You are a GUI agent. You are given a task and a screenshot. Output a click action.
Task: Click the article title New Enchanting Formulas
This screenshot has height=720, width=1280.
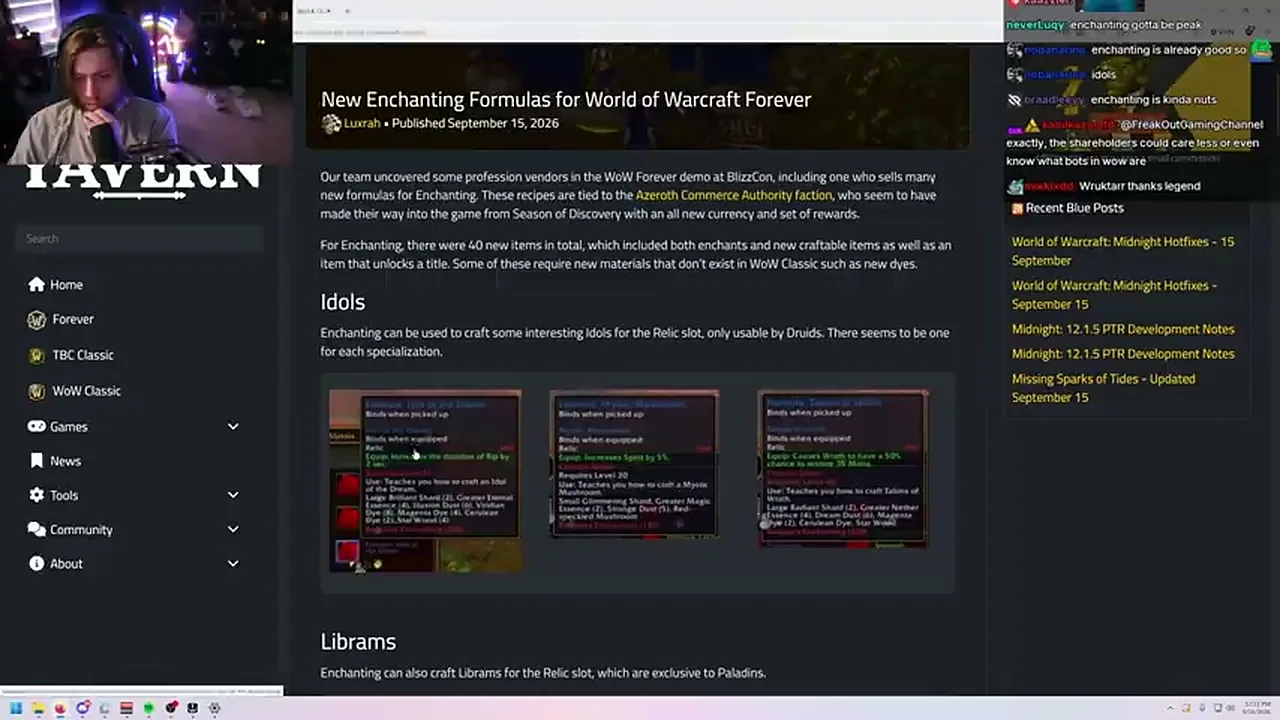[x=566, y=100]
